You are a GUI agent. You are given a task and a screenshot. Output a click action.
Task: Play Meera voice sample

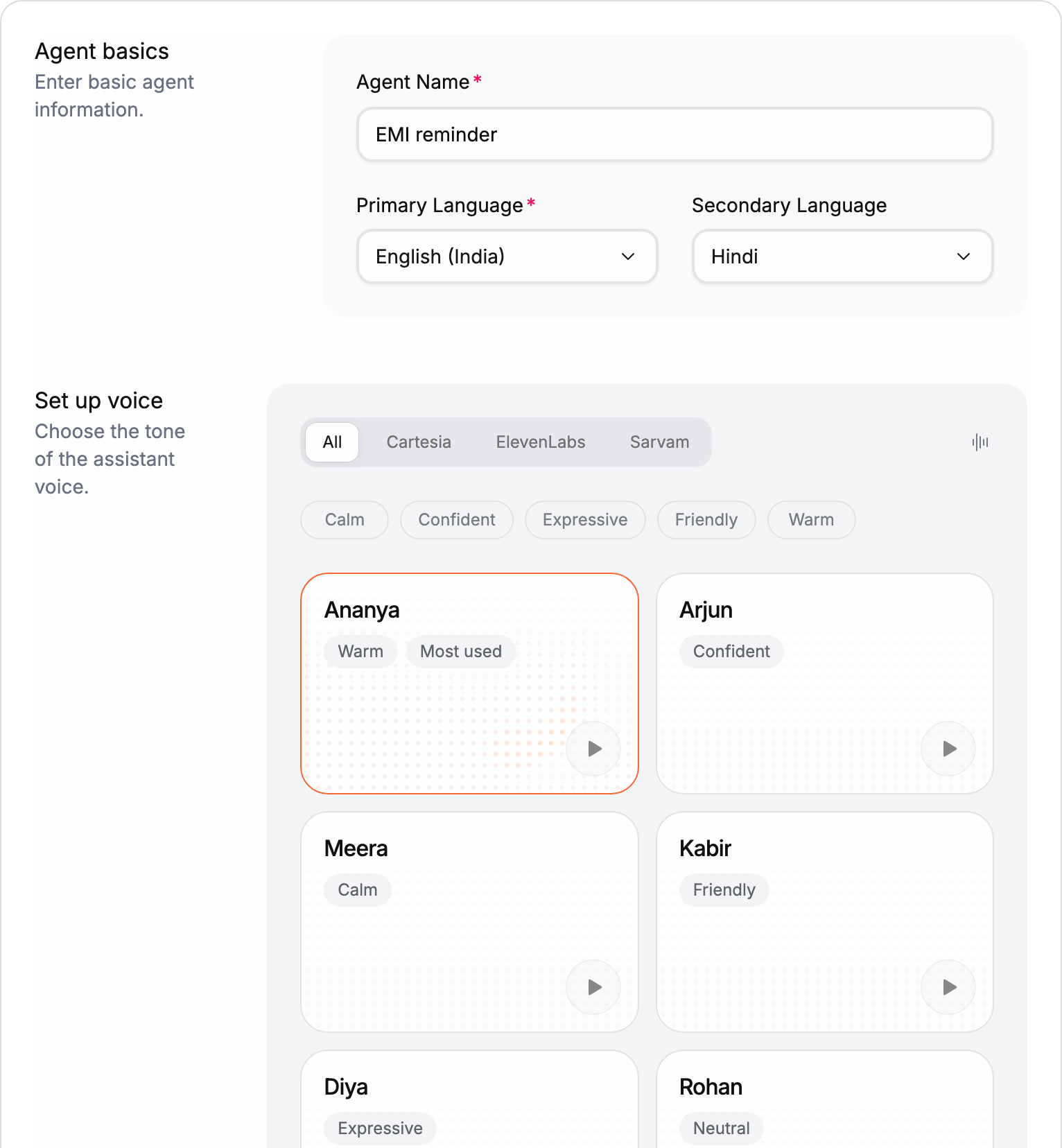pyautogui.click(x=593, y=987)
